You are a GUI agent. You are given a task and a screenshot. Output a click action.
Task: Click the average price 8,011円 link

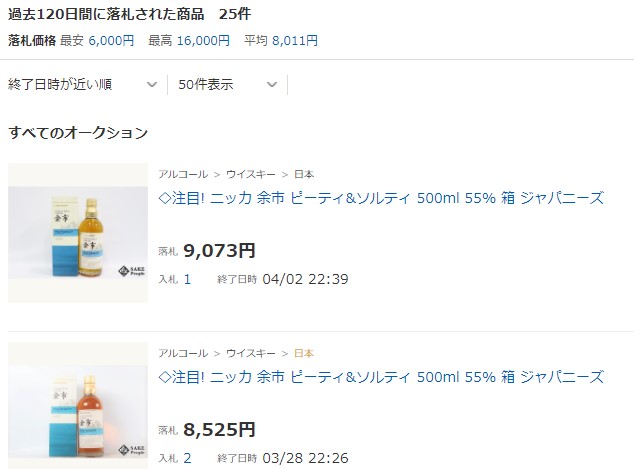(x=295, y=40)
